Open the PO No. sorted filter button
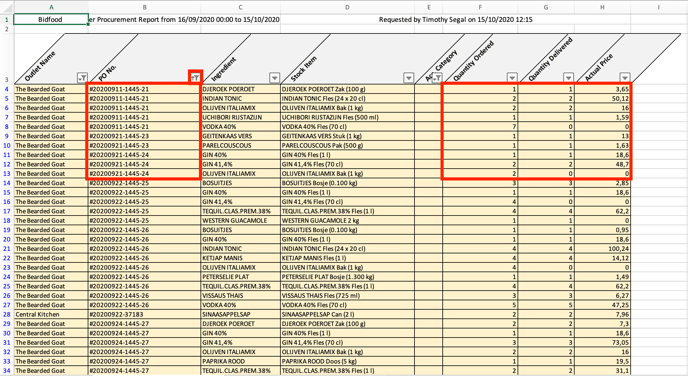Viewport: 688px width, 376px height. 195,78
